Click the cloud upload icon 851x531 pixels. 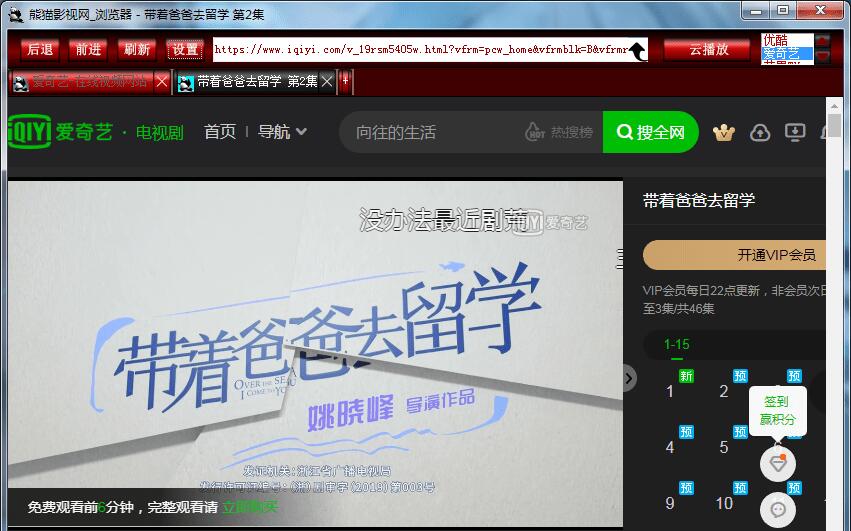pyautogui.click(x=759, y=132)
